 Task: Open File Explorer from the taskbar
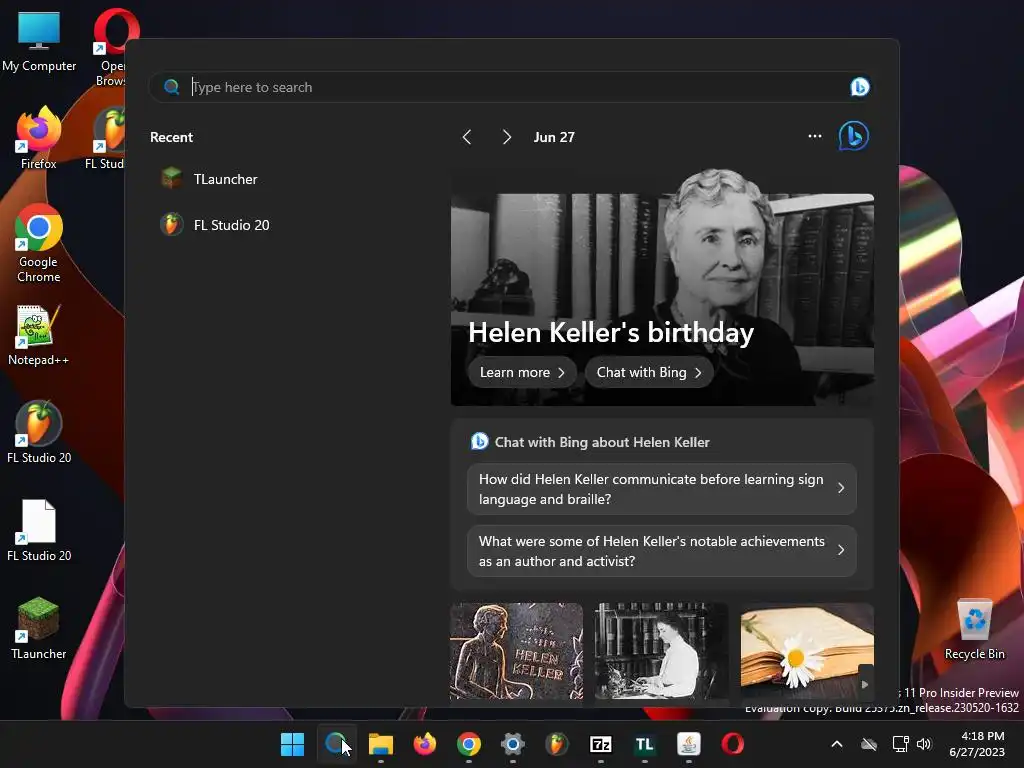point(381,744)
